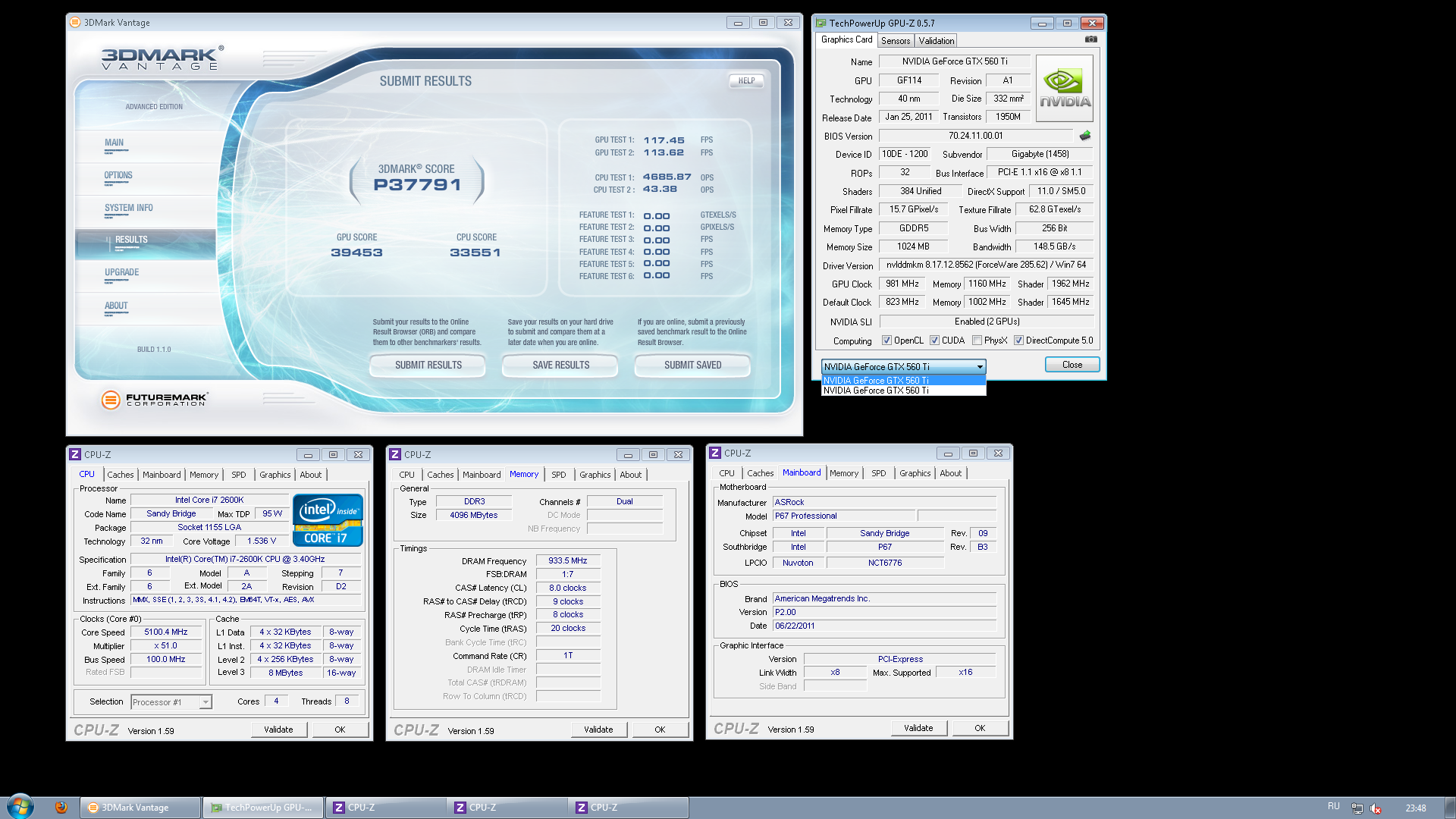Toggle the CUDA checkbox in GPU-Z

(935, 340)
